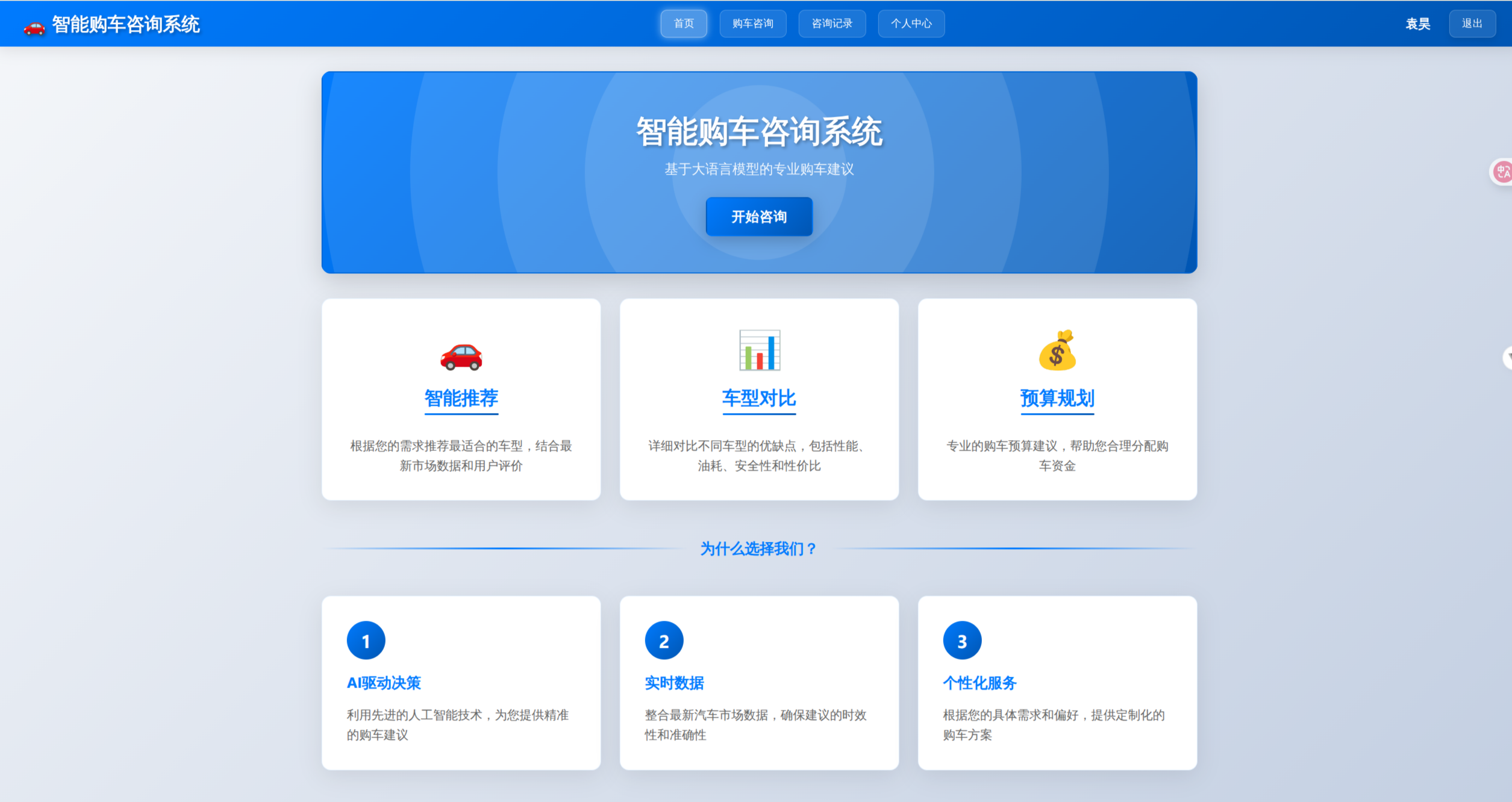Click the 退出 logout button
This screenshot has width=1512, height=802.
point(1472,23)
